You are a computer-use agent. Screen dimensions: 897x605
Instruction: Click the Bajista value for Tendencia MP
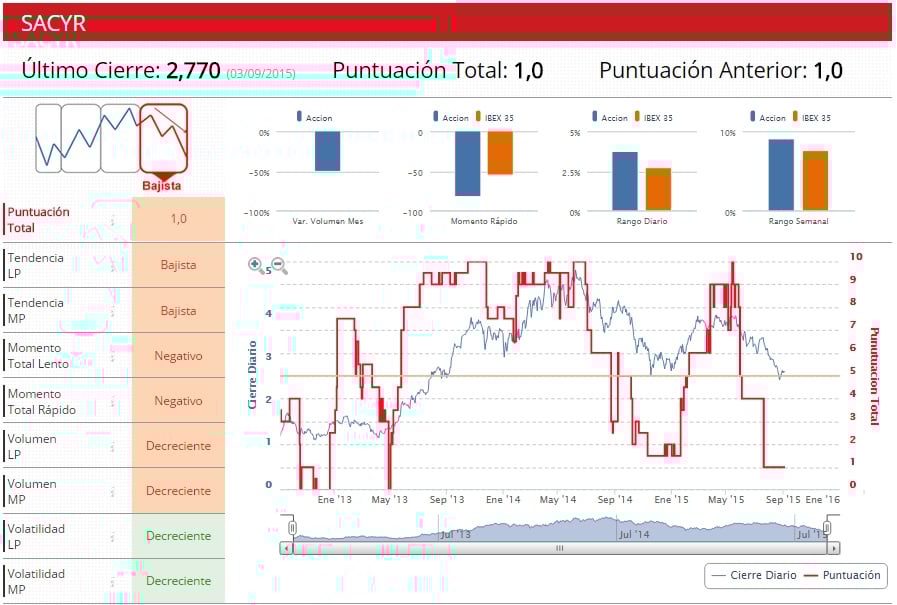coord(178,311)
